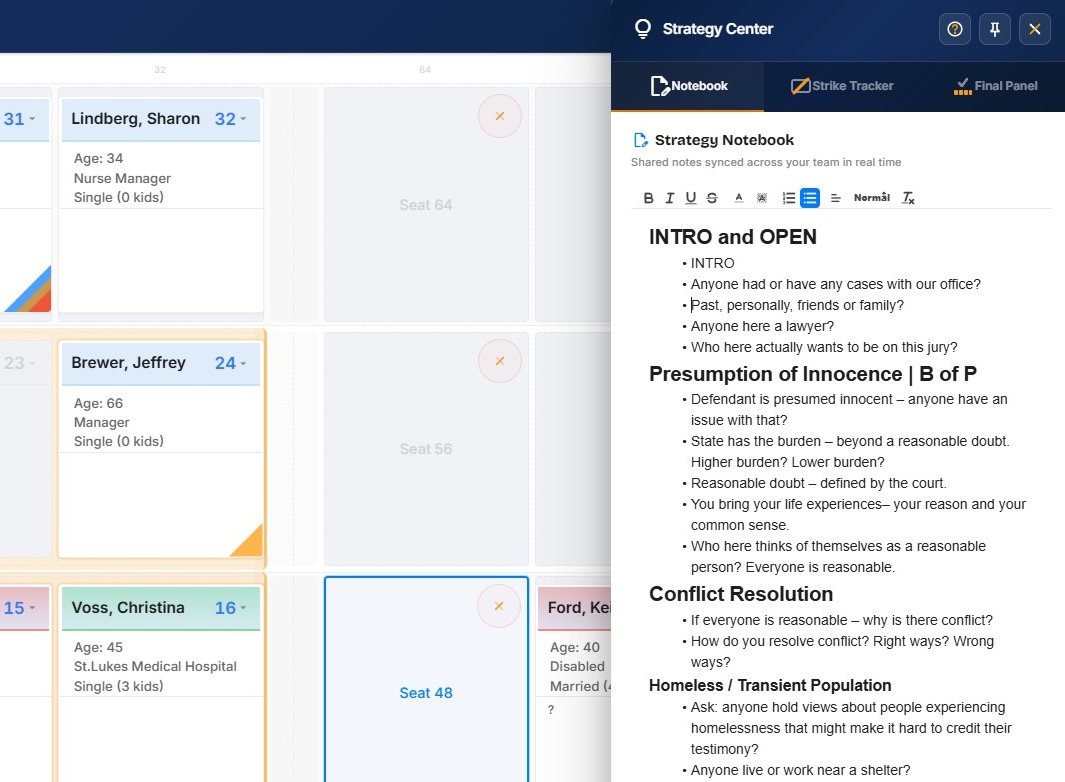The height and width of the screenshot is (782, 1065).
Task: Apply italic formatting in Strategy Notebook
Action: pos(669,198)
